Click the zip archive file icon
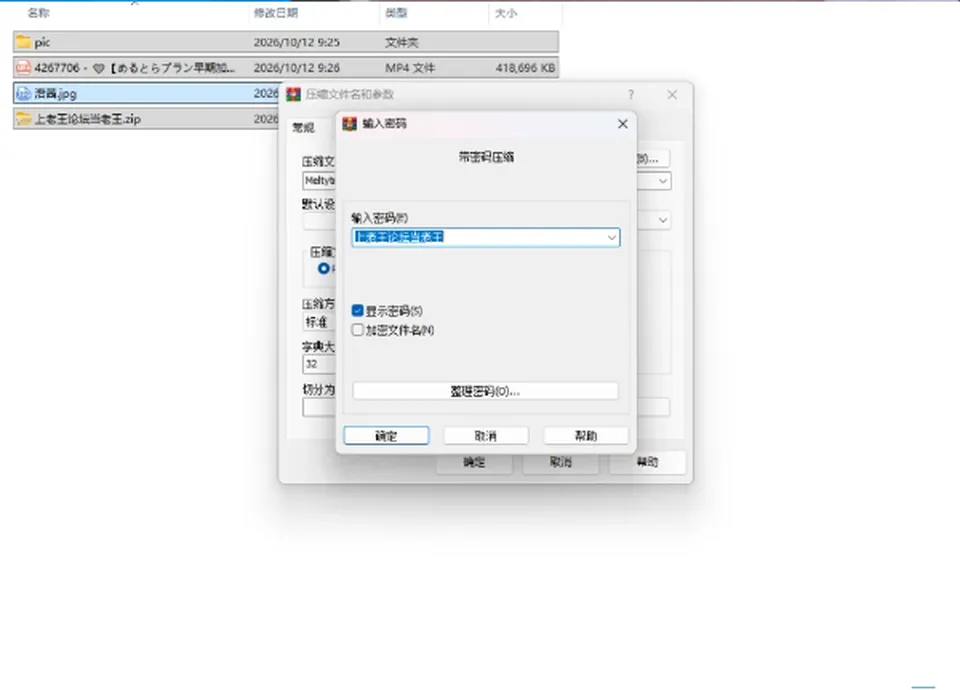 tap(23, 119)
